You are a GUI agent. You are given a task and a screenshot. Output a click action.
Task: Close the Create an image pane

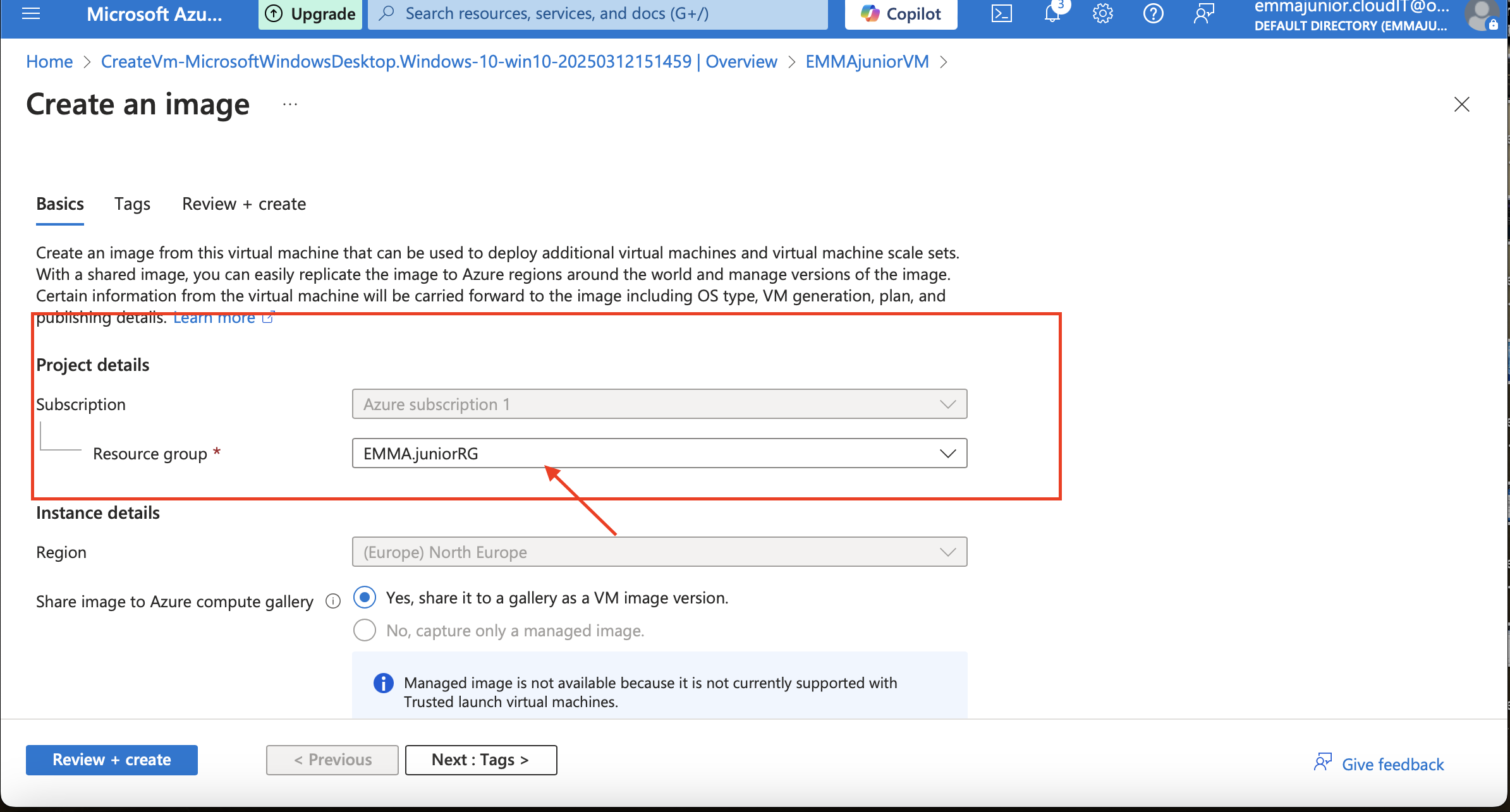(1461, 104)
